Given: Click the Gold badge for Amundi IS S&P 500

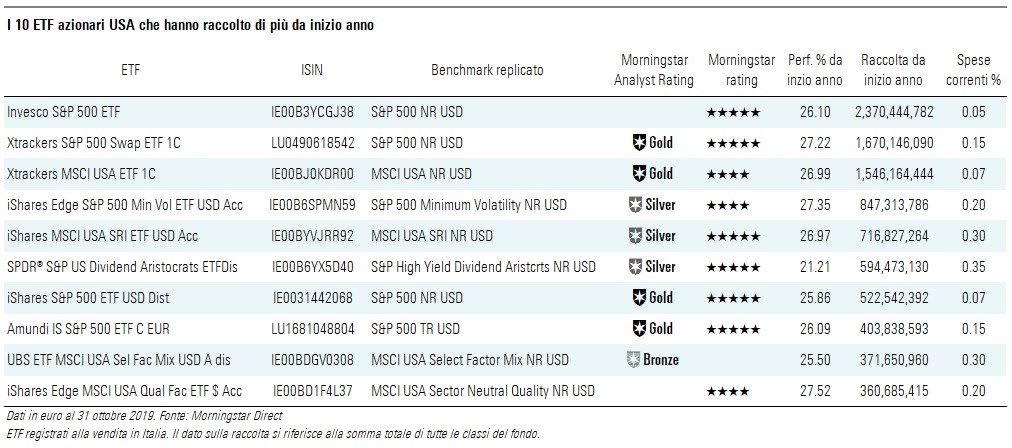Looking at the screenshot, I should (652, 329).
